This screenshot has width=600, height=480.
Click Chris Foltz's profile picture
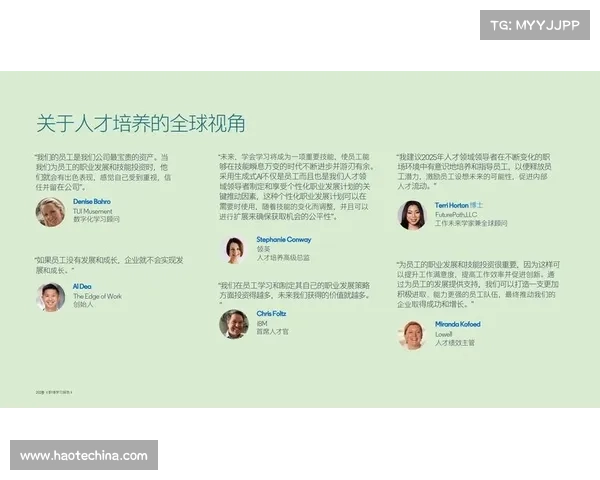tap(233, 323)
